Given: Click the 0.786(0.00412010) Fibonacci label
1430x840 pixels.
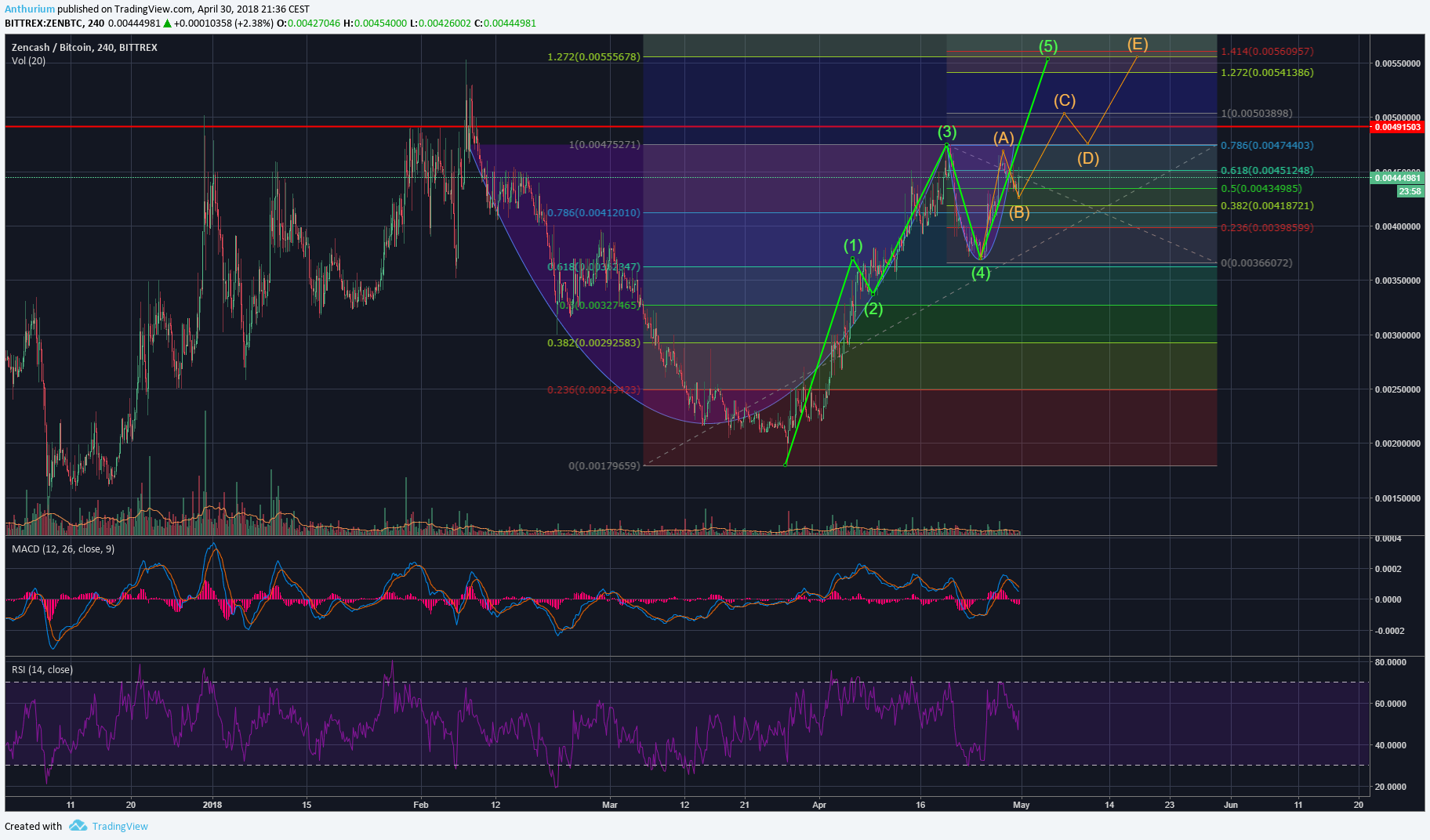Looking at the screenshot, I should coord(593,212).
